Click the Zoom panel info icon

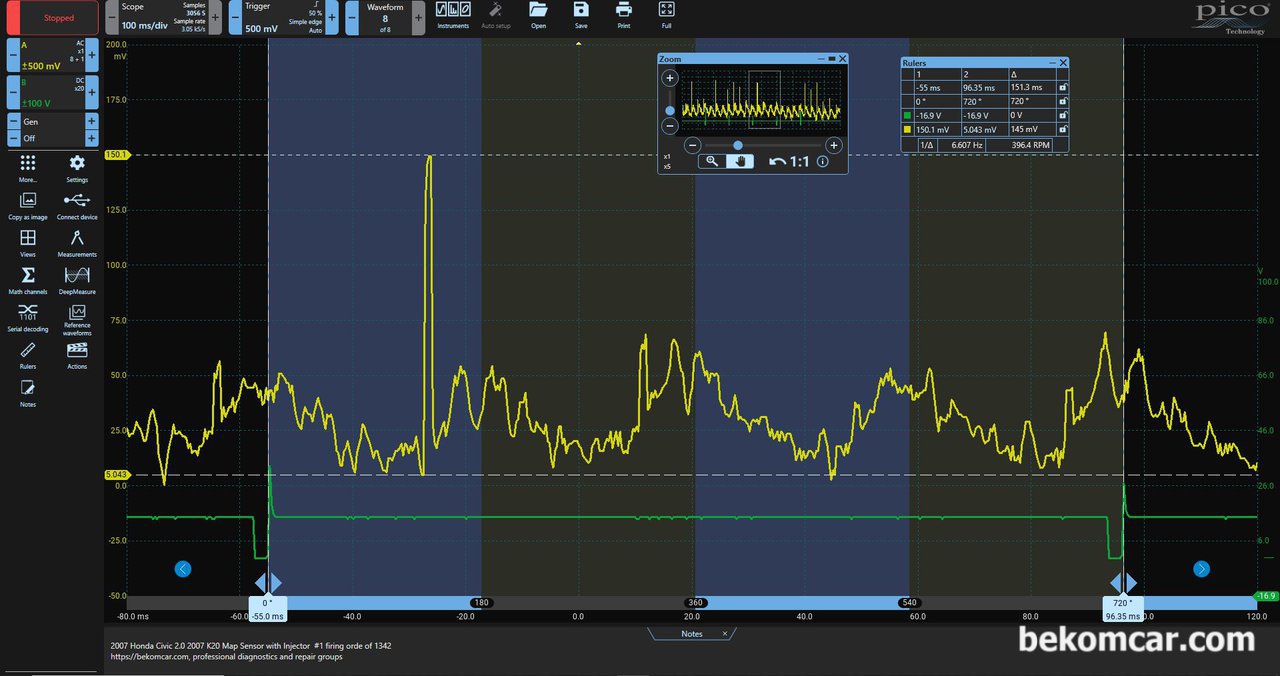(x=823, y=161)
